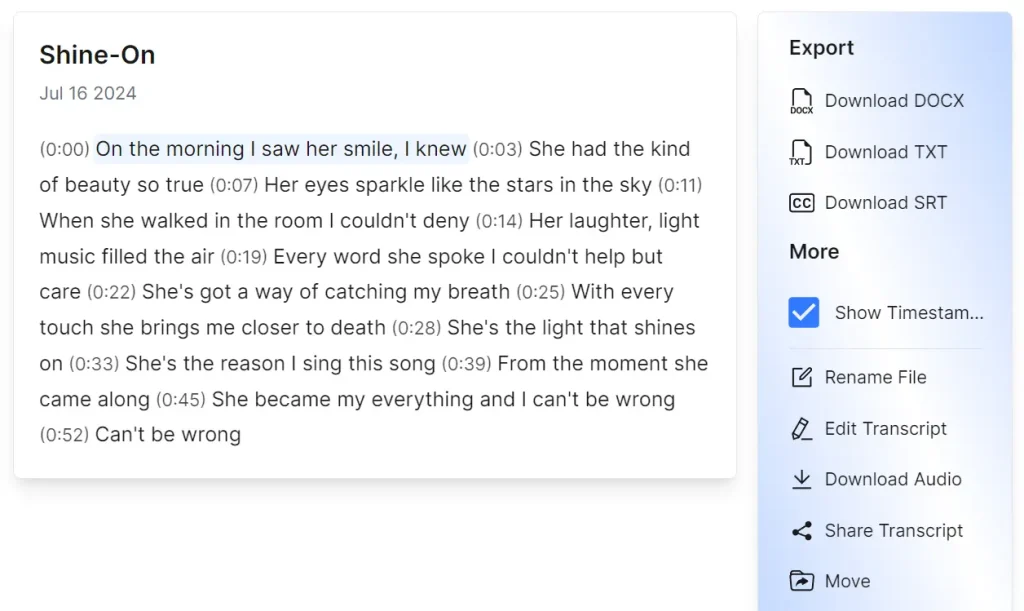1024x611 pixels.
Task: Click the Move folder icon
Action: (800, 580)
